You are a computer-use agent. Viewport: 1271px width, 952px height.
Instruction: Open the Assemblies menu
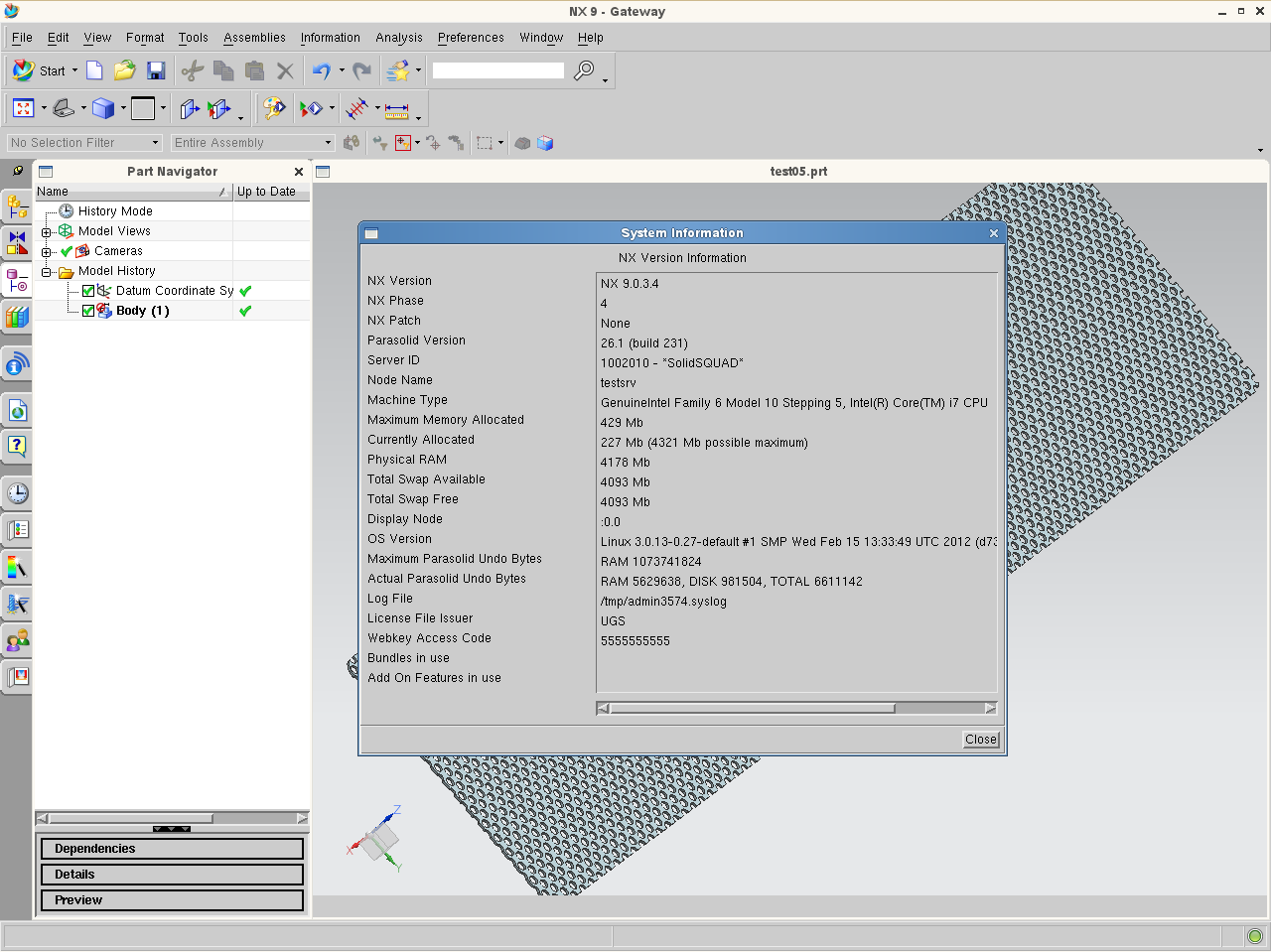(x=254, y=38)
